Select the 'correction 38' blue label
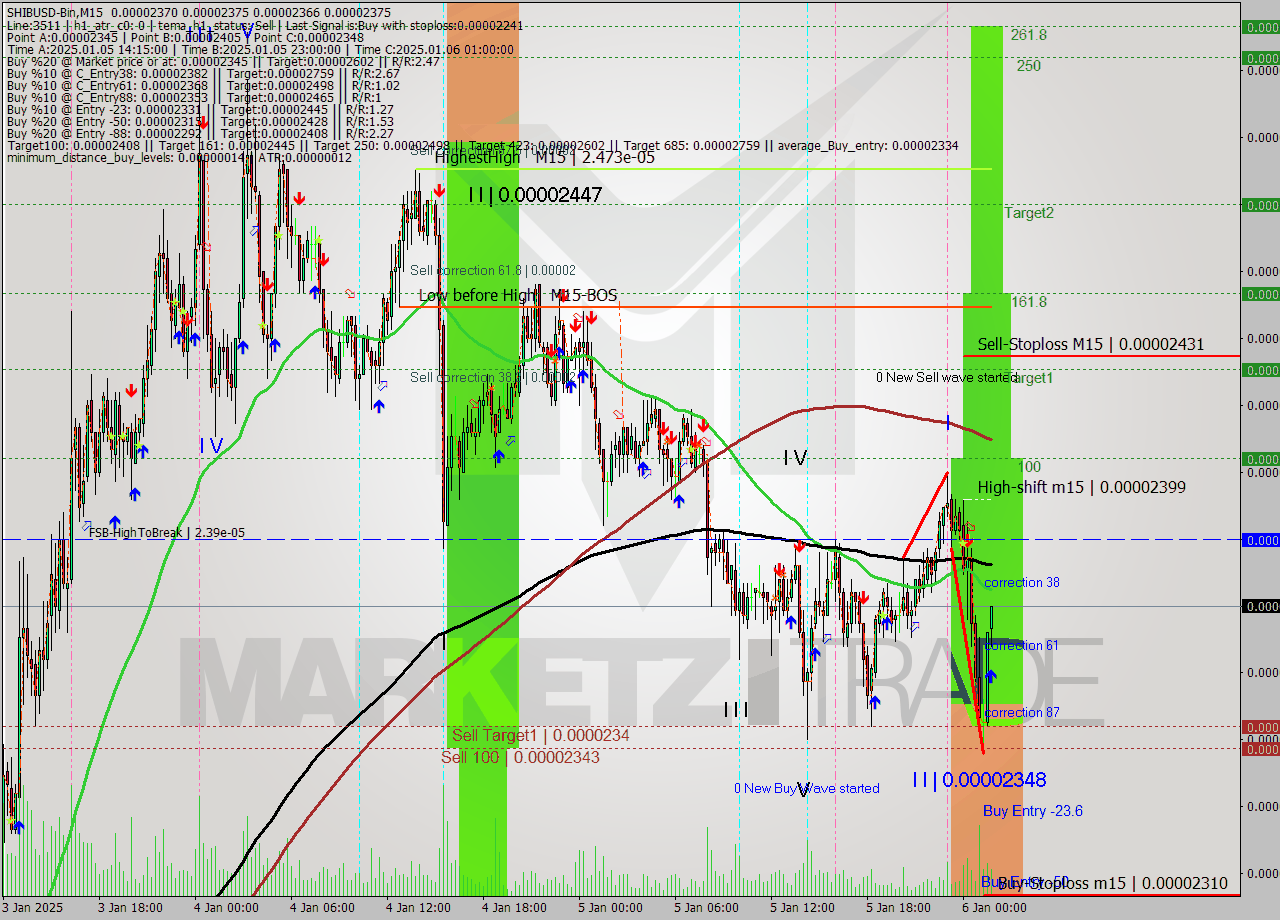 pos(1022,583)
